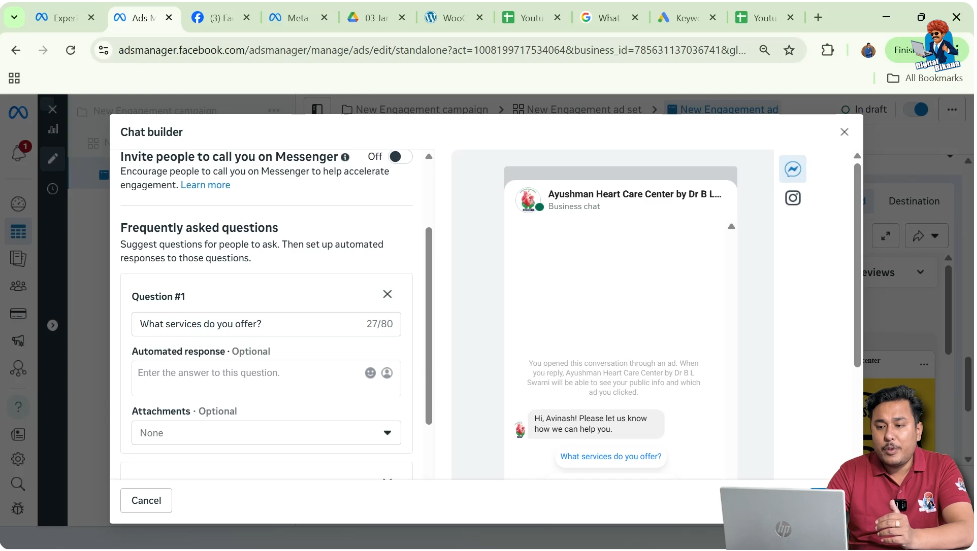977x551 pixels.
Task: Open Account overview gauge icon
Action: [18, 204]
